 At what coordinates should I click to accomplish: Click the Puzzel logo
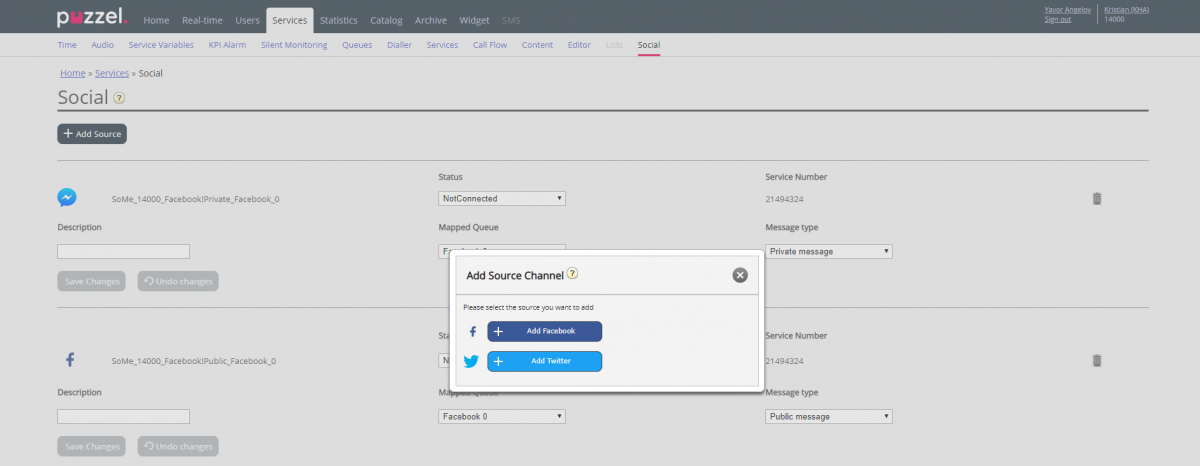(91, 18)
